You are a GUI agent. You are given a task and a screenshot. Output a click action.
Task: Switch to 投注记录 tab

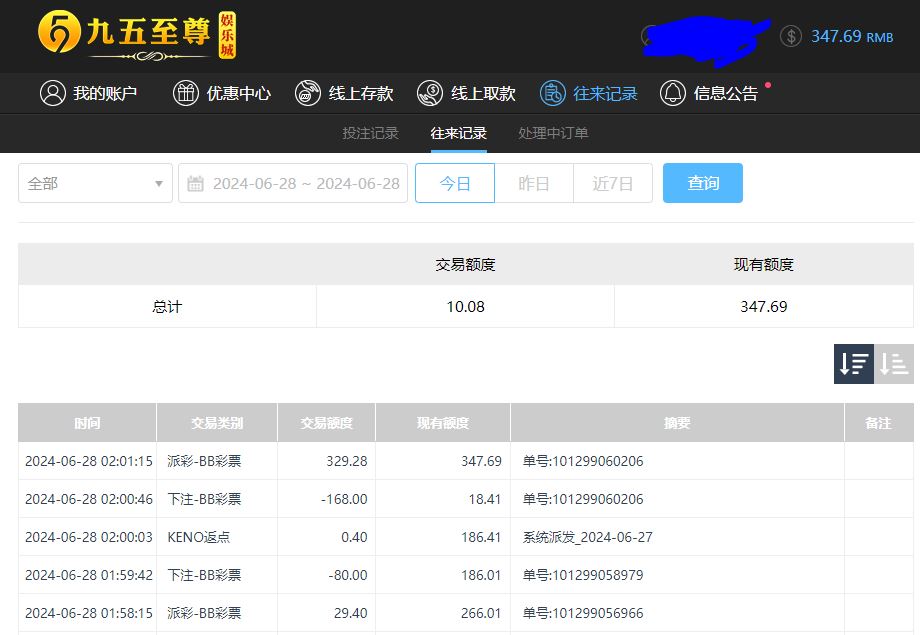[x=370, y=133]
